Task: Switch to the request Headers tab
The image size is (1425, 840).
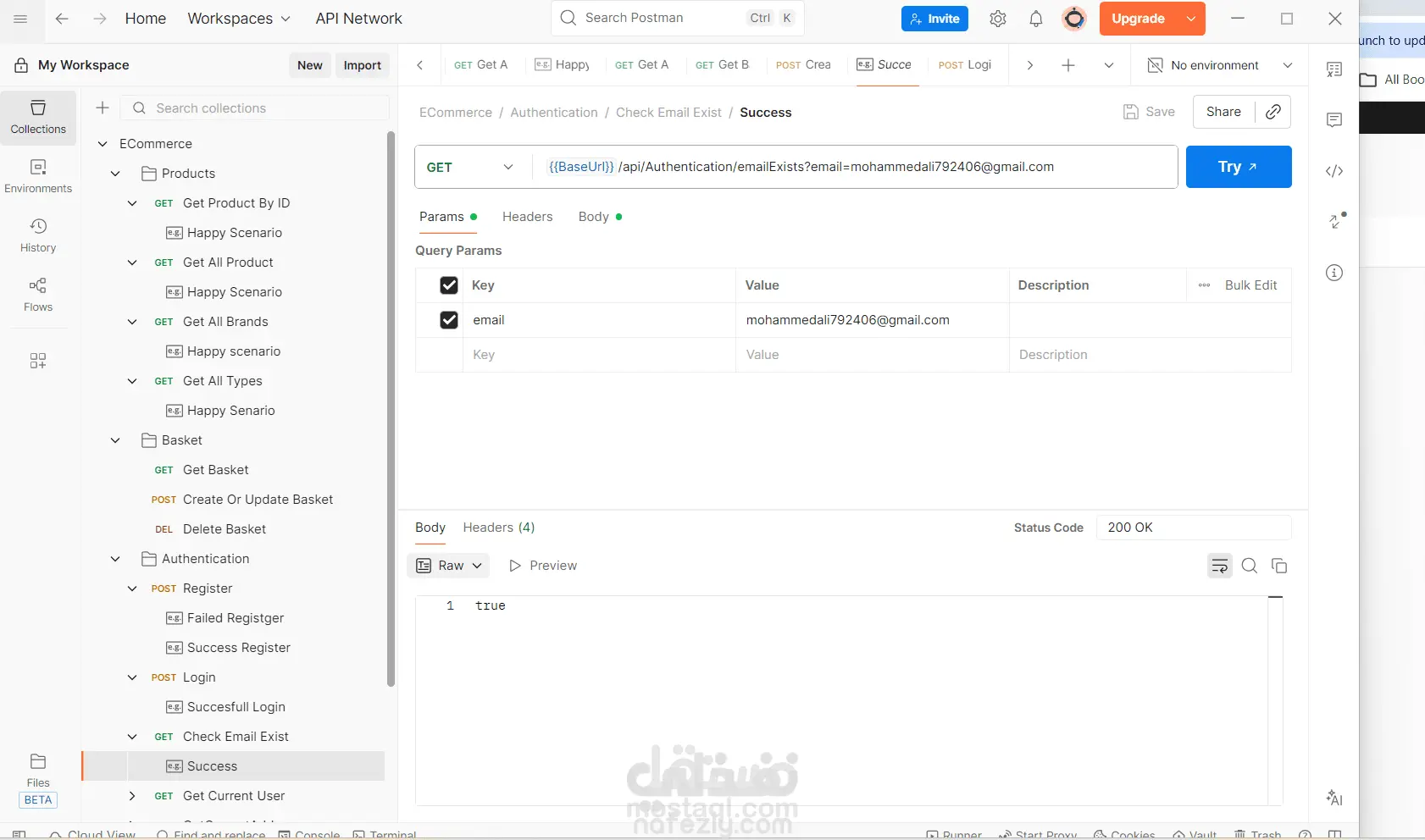Action: [527, 217]
